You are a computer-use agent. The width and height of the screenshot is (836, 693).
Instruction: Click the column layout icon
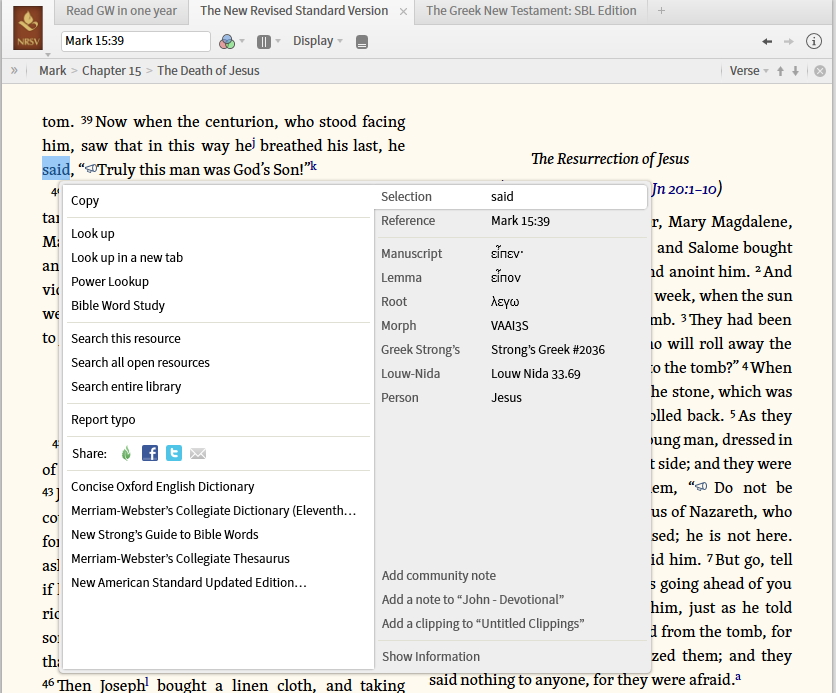[263, 42]
